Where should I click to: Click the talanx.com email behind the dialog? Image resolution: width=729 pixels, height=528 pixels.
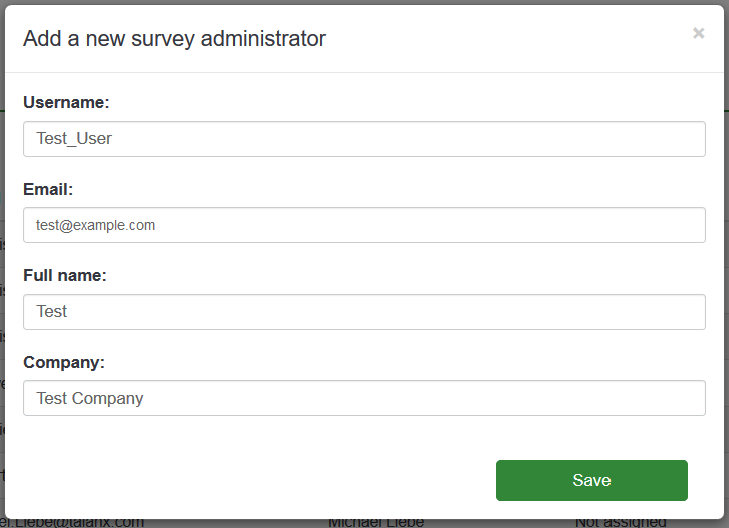pos(80,522)
